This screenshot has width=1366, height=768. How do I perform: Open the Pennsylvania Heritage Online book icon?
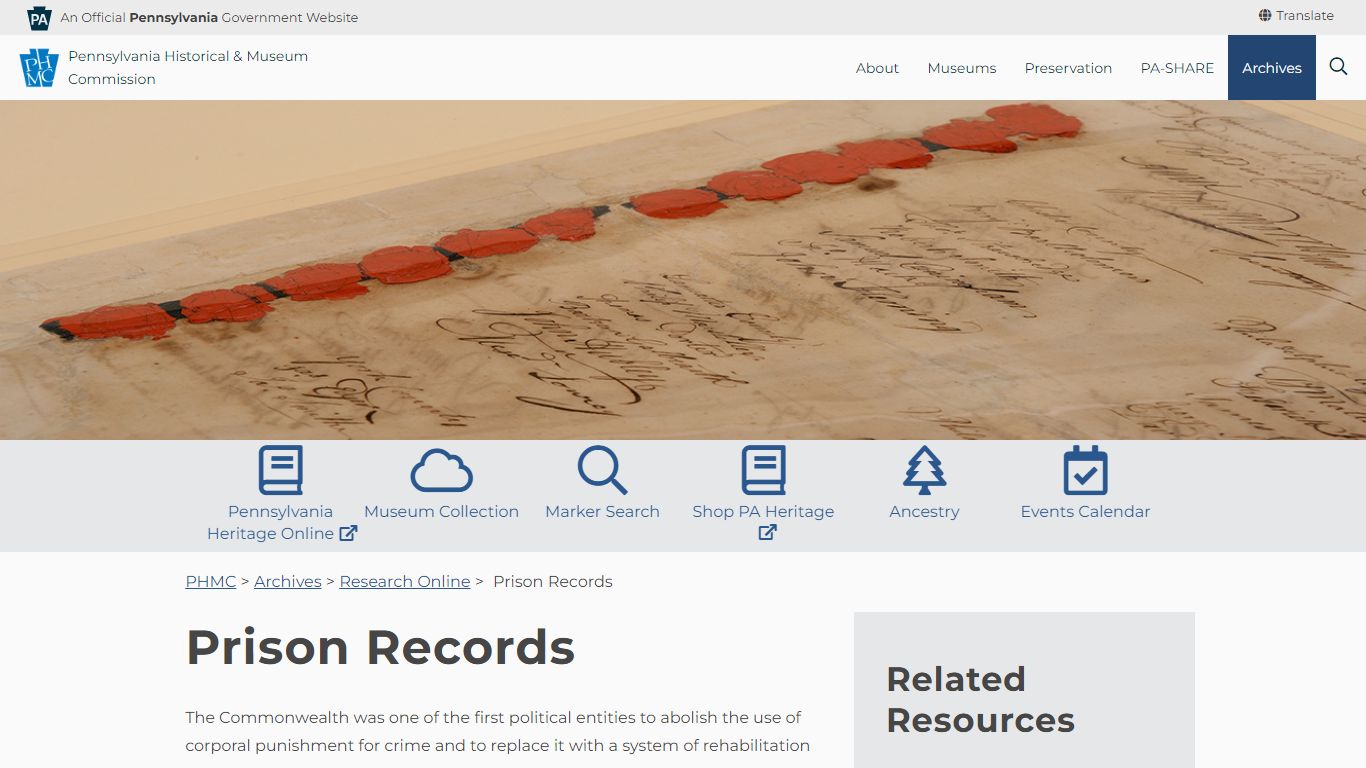pos(281,468)
